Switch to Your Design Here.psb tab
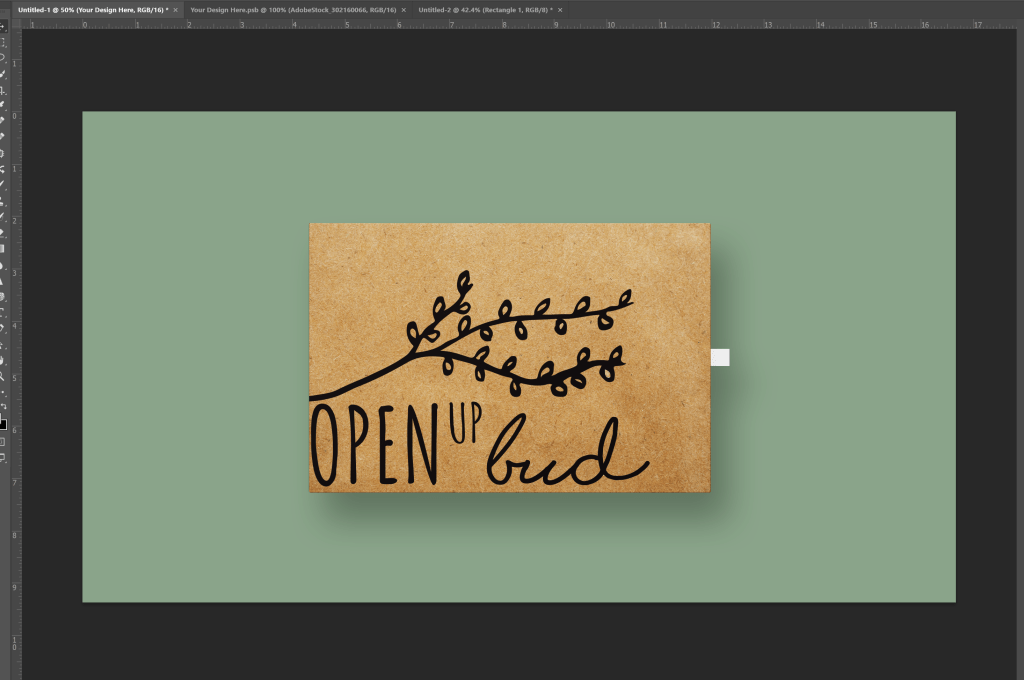 292,9
